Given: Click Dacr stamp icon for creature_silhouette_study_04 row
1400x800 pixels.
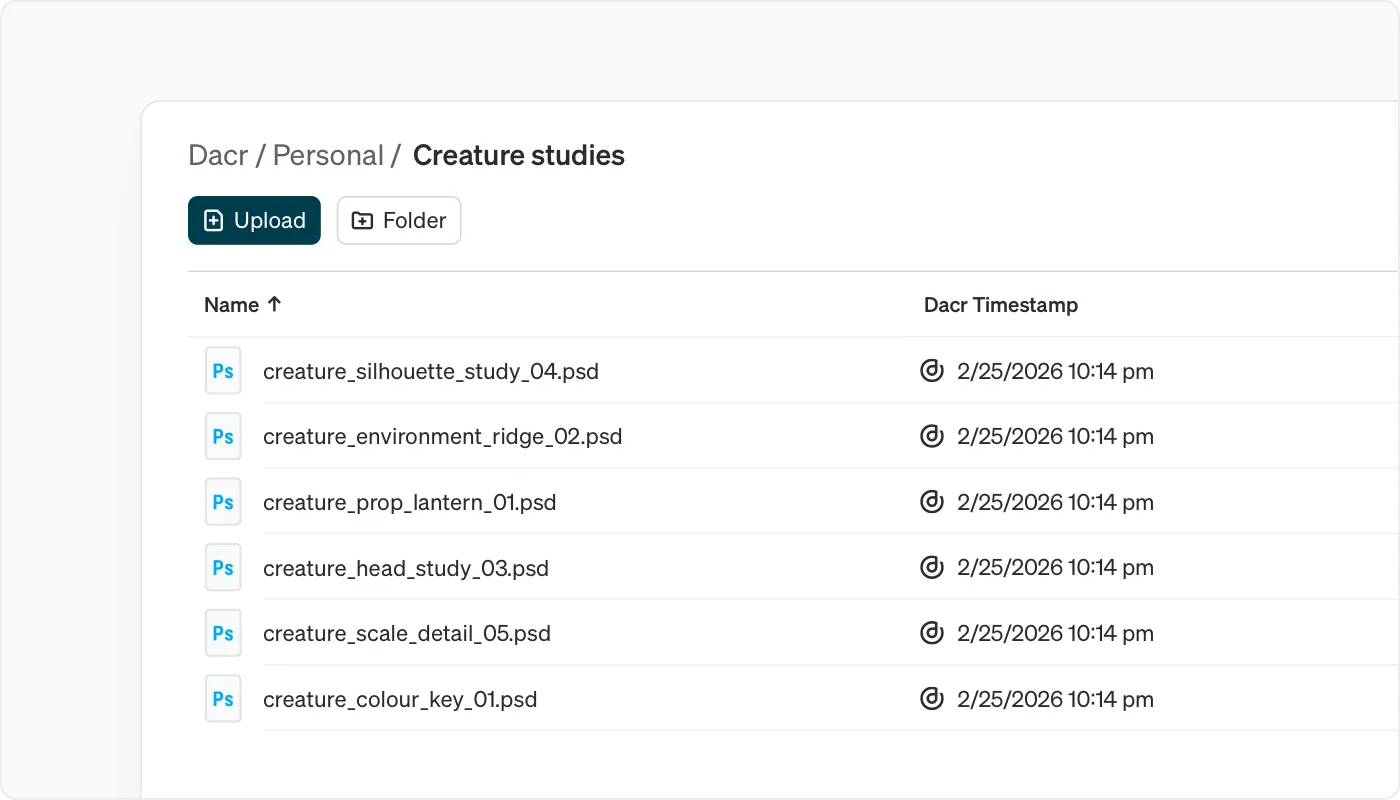Looking at the screenshot, I should (931, 371).
